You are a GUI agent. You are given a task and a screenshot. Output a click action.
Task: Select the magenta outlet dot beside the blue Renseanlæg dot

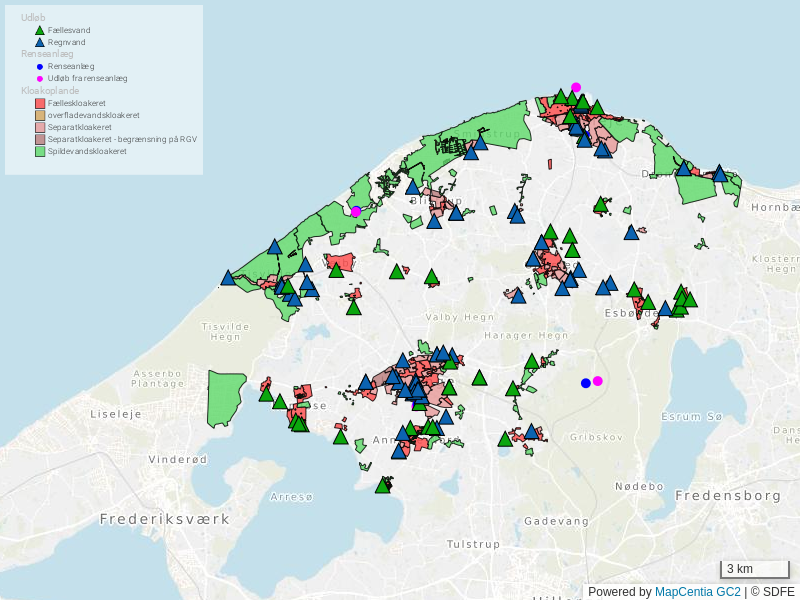597,381
